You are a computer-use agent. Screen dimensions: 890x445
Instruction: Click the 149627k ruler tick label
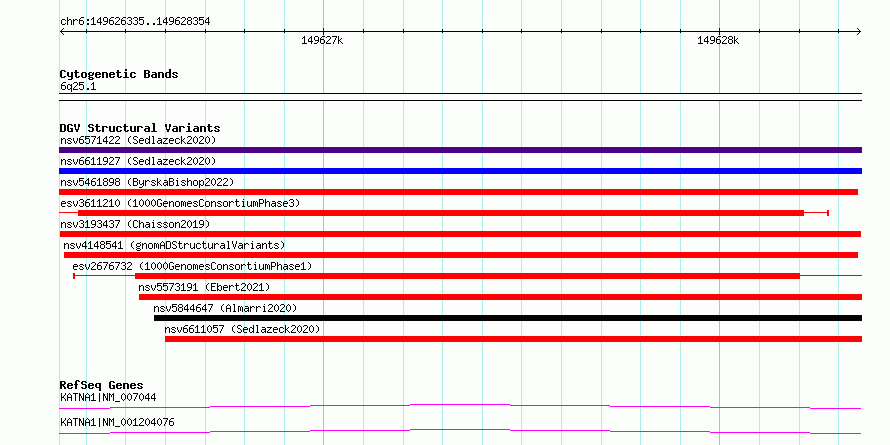click(x=322, y=40)
